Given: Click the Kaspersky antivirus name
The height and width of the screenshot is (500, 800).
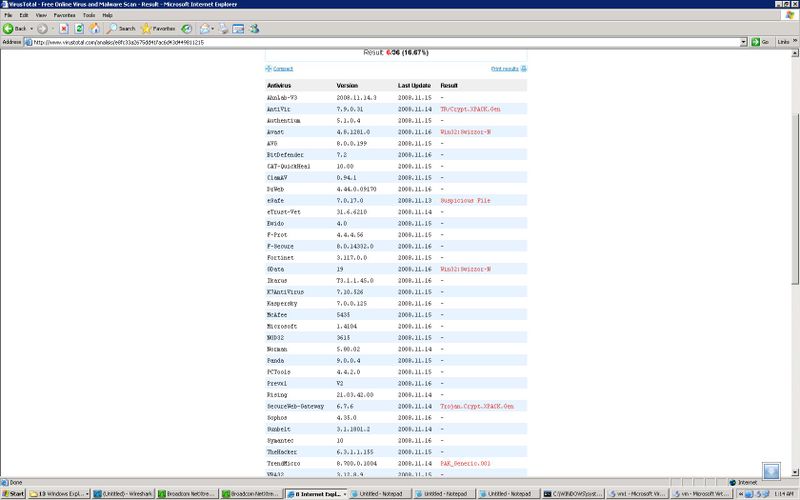Looking at the screenshot, I should tap(282, 304).
